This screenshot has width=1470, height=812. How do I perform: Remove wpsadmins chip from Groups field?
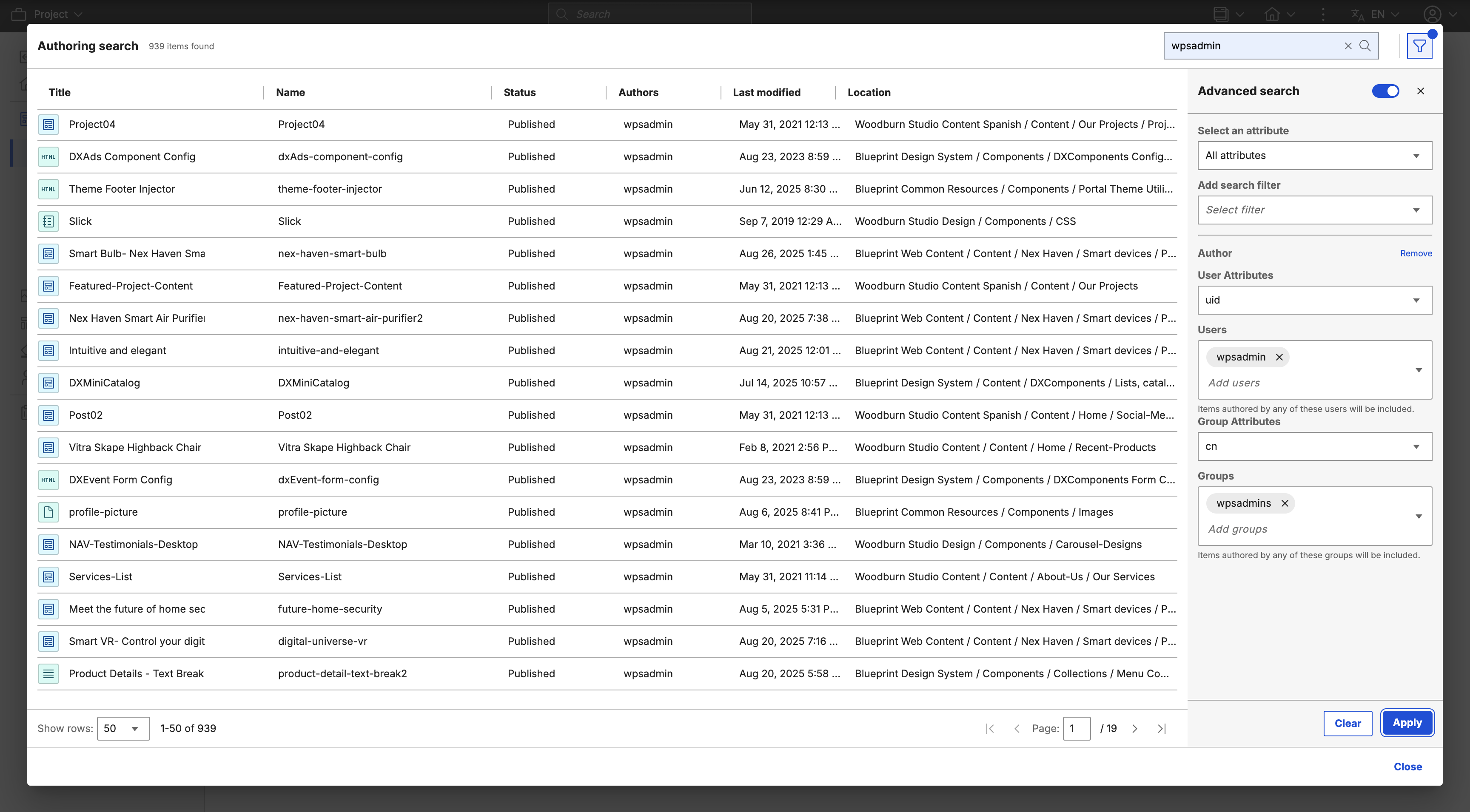pos(1285,503)
